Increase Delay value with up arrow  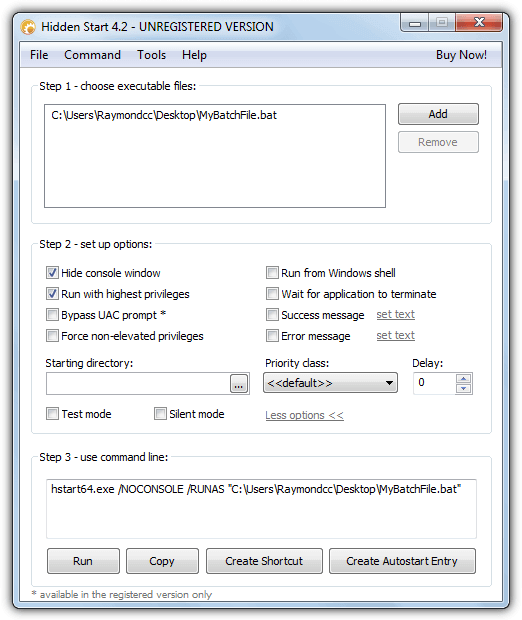pyautogui.click(x=463, y=379)
